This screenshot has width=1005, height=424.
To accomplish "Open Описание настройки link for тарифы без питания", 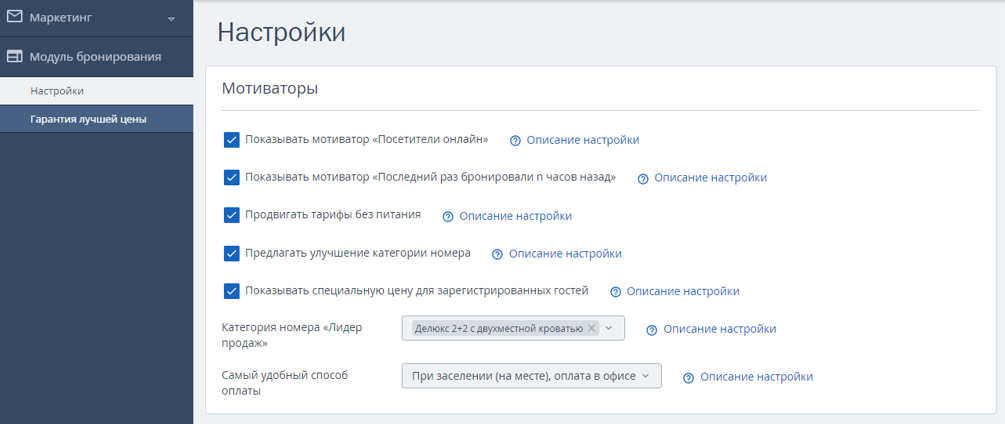I will pos(515,216).
